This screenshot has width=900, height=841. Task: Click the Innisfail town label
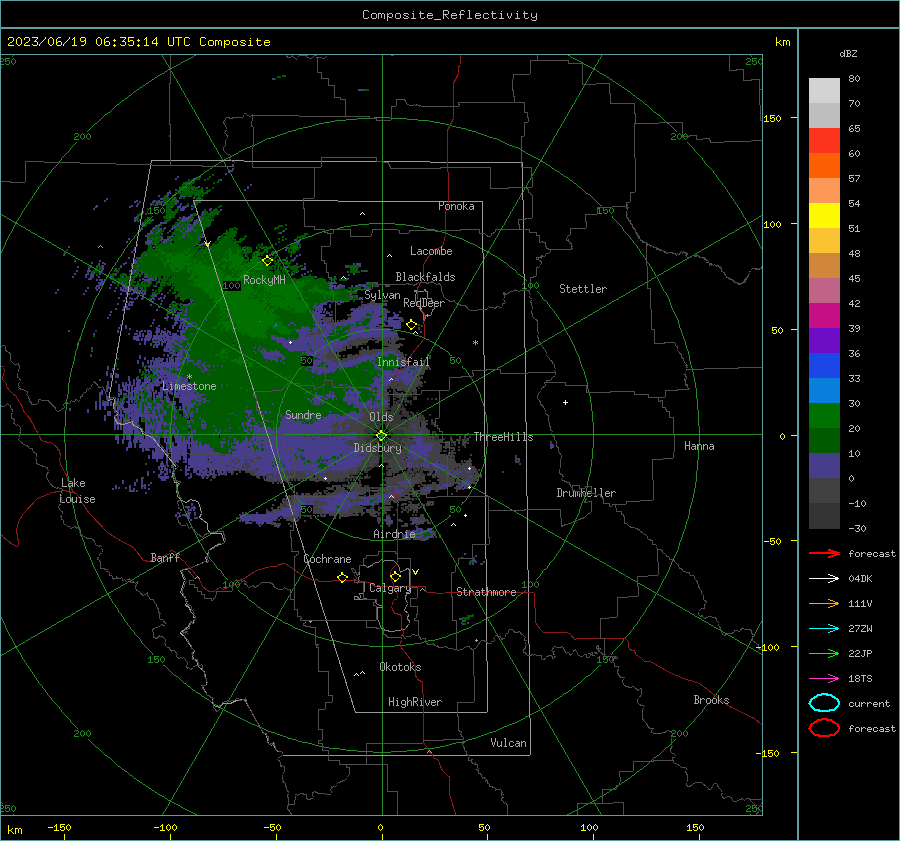(x=403, y=362)
